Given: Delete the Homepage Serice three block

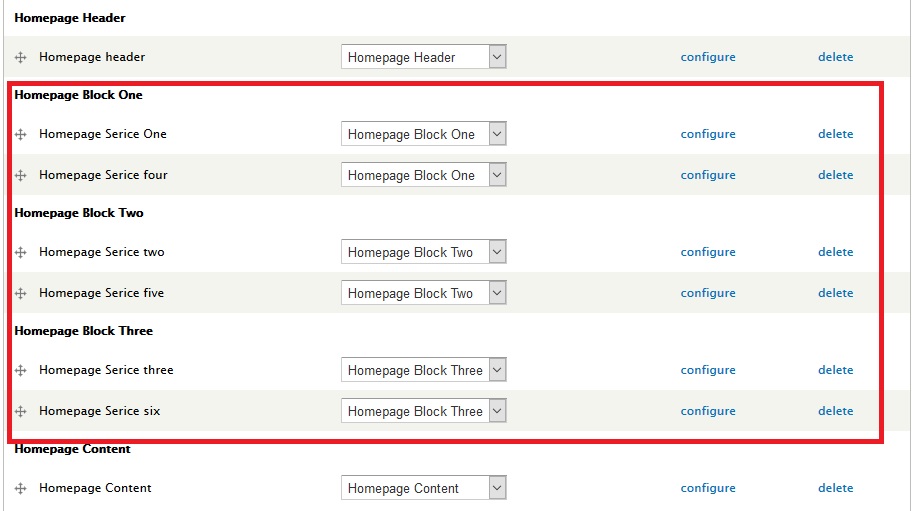Looking at the screenshot, I should click(x=835, y=370).
